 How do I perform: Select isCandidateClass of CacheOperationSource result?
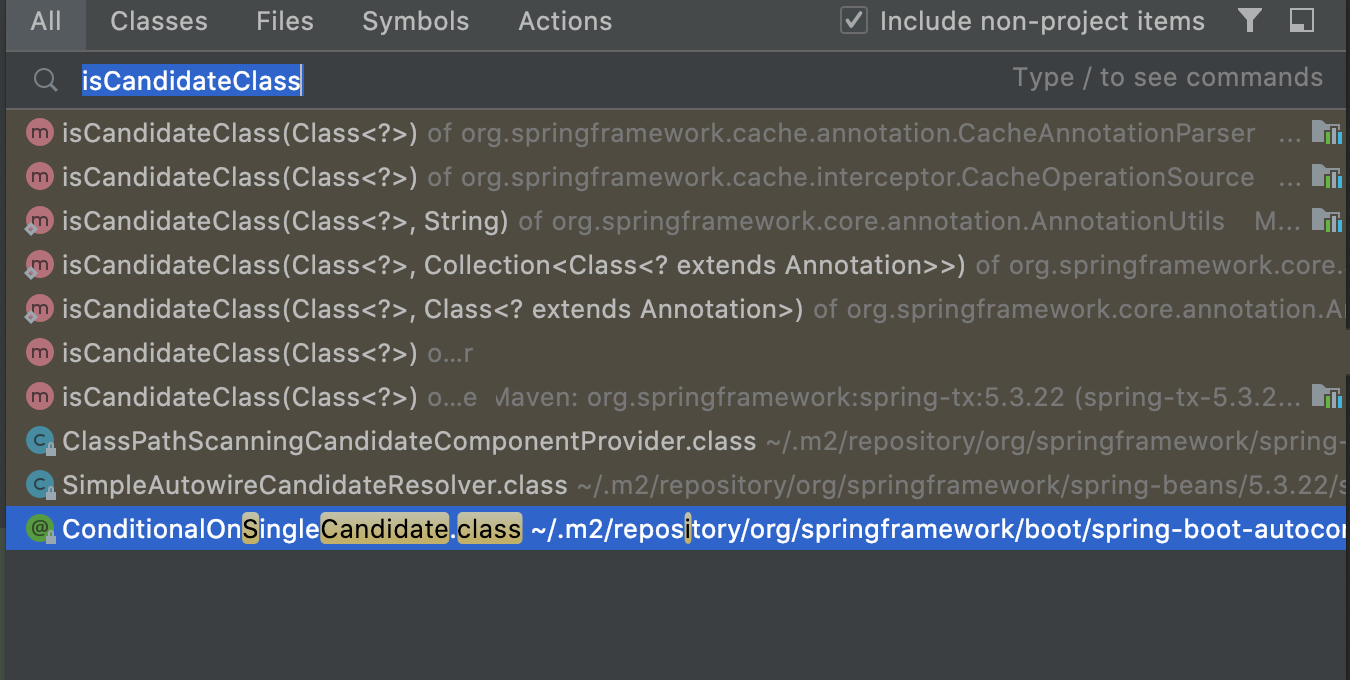click(675, 177)
